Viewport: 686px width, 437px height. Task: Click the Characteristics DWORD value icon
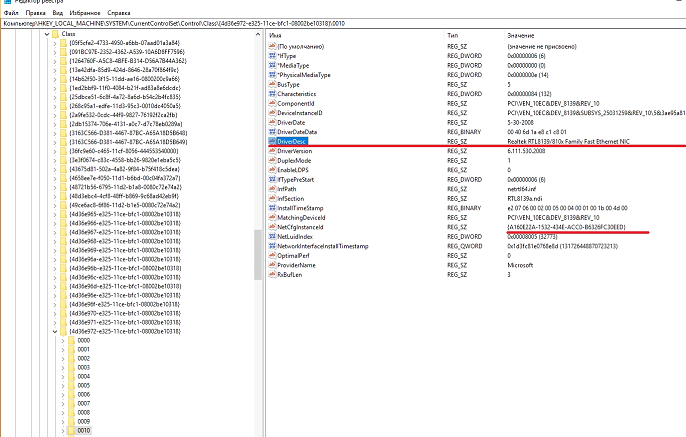pyautogui.click(x=271, y=92)
